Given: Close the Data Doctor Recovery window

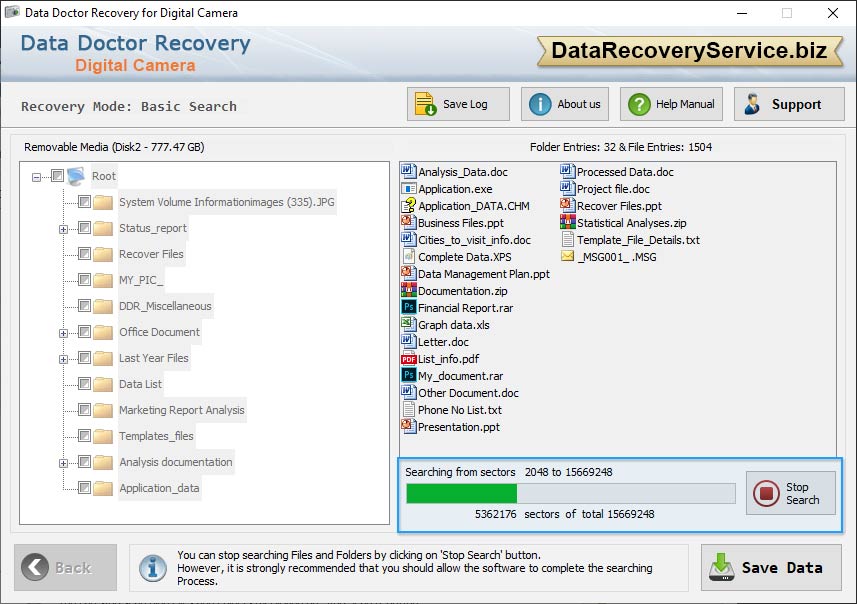Looking at the screenshot, I should (832, 13).
